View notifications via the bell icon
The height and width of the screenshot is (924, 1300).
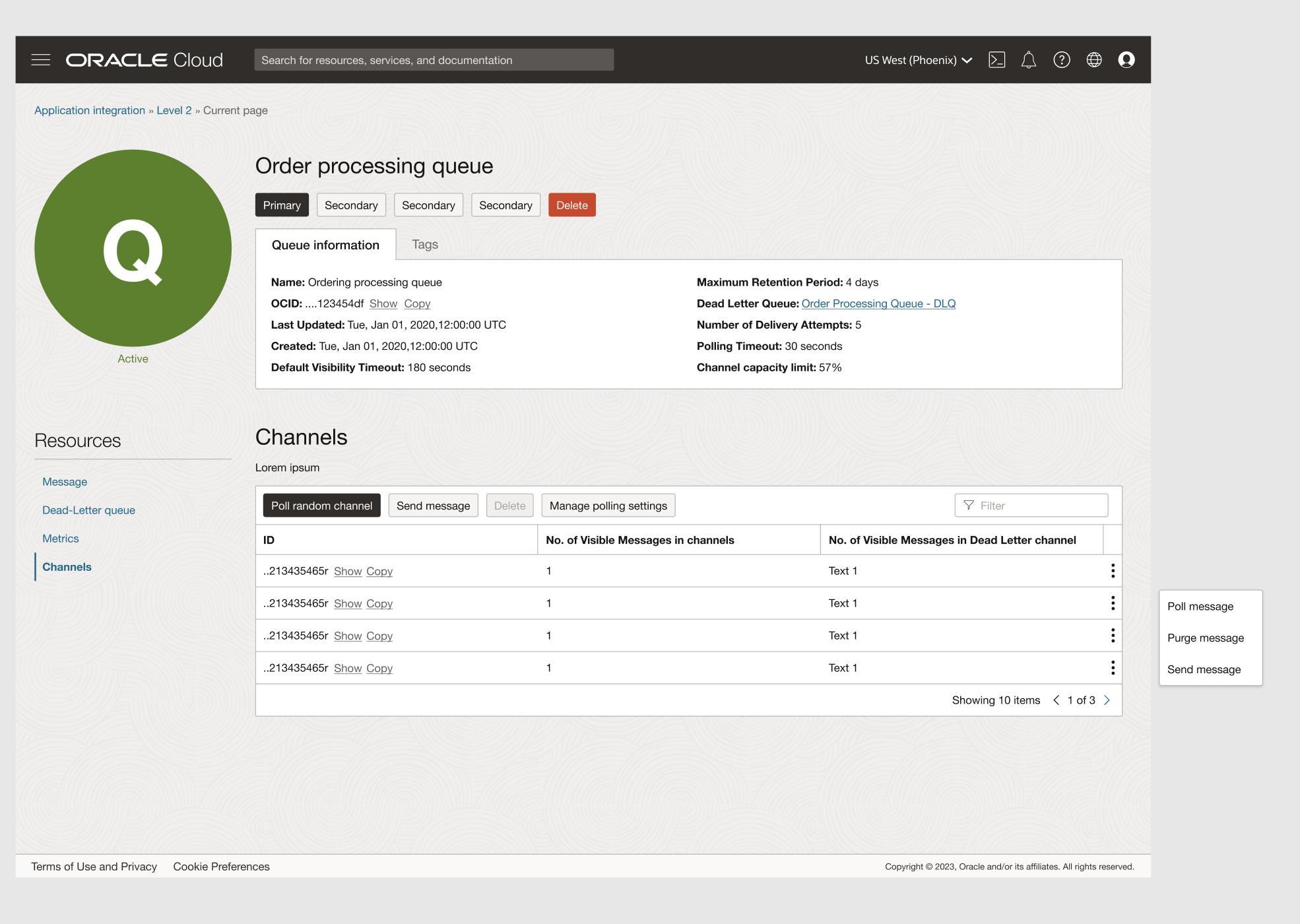[1028, 59]
